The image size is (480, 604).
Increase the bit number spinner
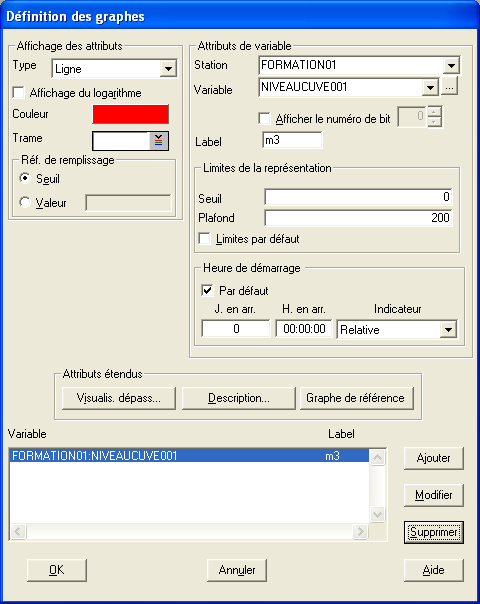pyautogui.click(x=434, y=112)
